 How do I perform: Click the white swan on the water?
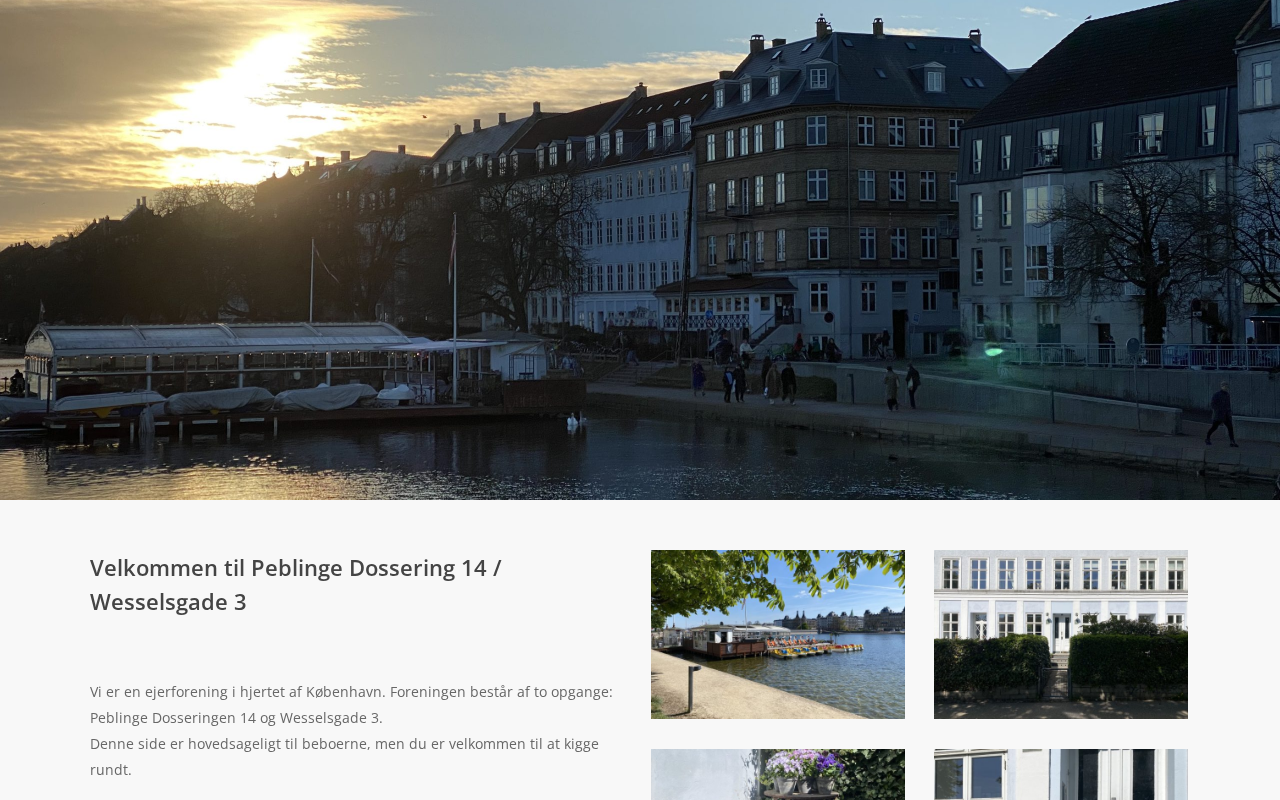[x=573, y=422]
